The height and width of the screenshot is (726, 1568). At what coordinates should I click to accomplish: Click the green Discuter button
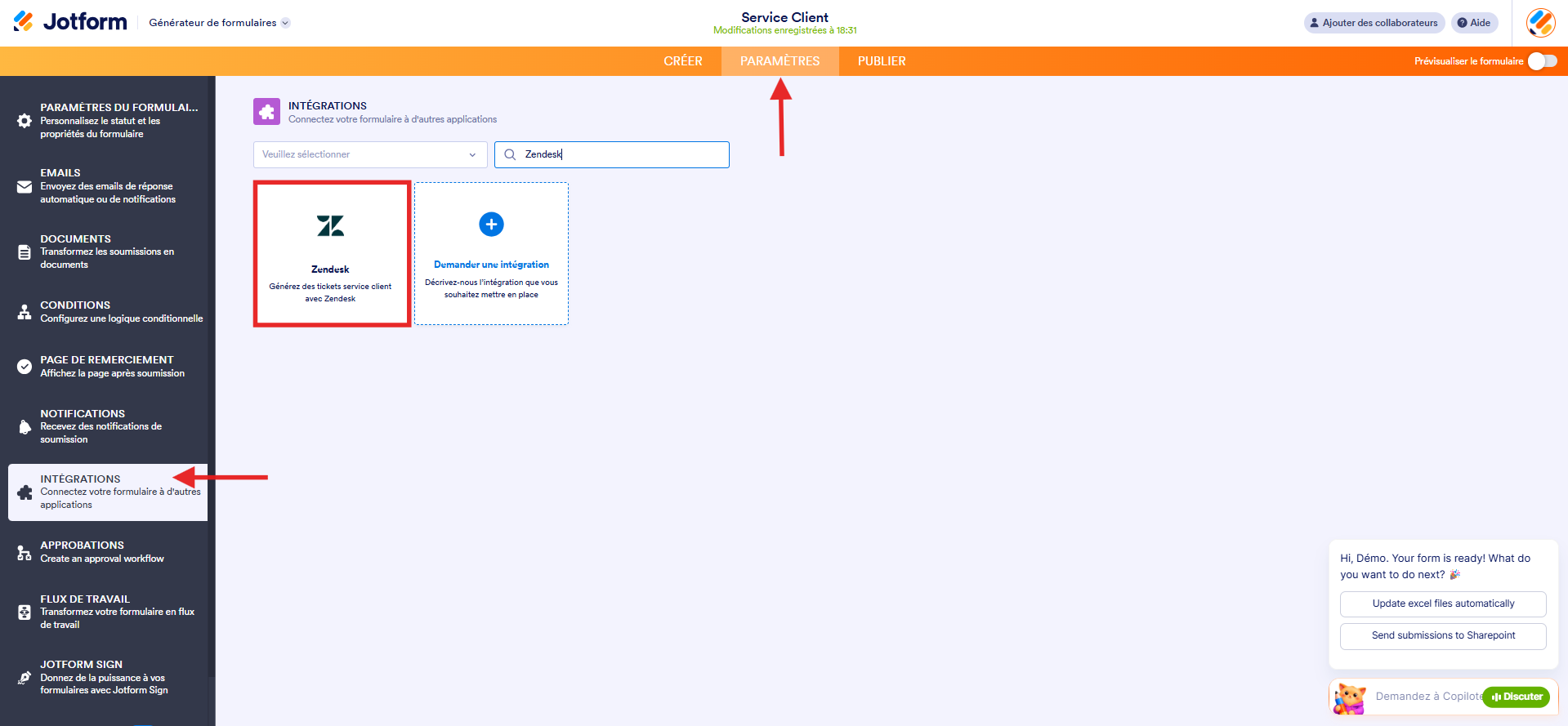(1517, 697)
